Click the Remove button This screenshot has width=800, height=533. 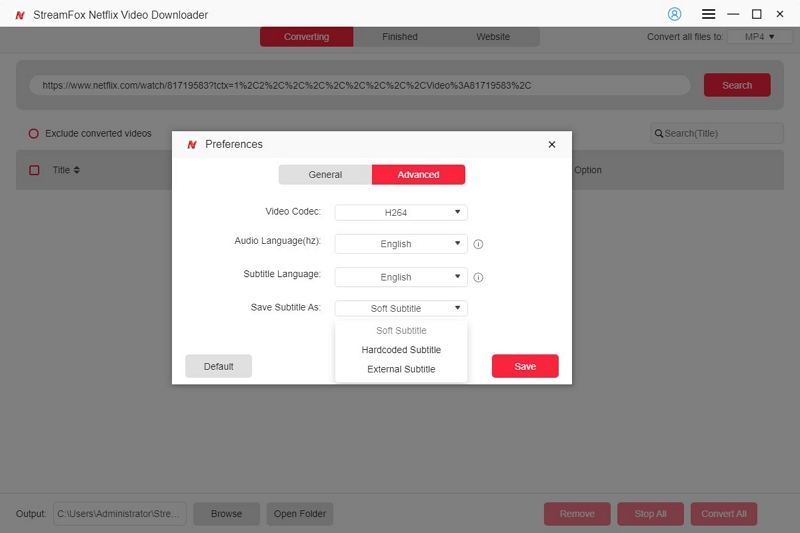tap(577, 514)
